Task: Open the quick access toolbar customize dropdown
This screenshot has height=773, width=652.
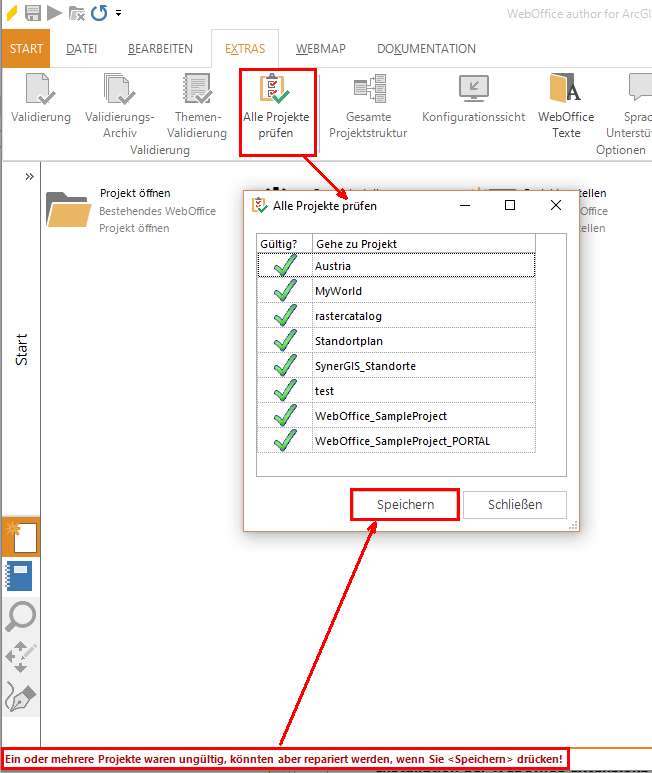Action: [118, 13]
